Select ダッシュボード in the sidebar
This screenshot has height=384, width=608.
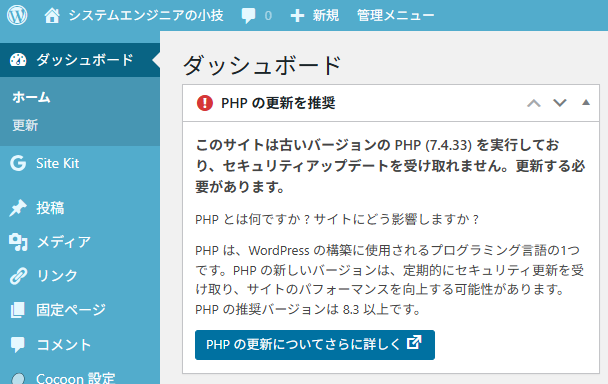coord(80,60)
